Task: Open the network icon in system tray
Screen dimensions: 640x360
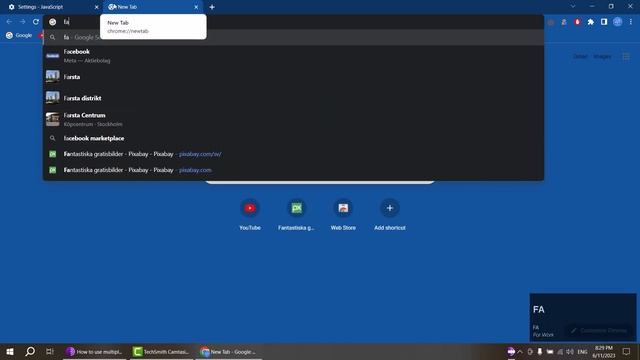Action: point(560,351)
